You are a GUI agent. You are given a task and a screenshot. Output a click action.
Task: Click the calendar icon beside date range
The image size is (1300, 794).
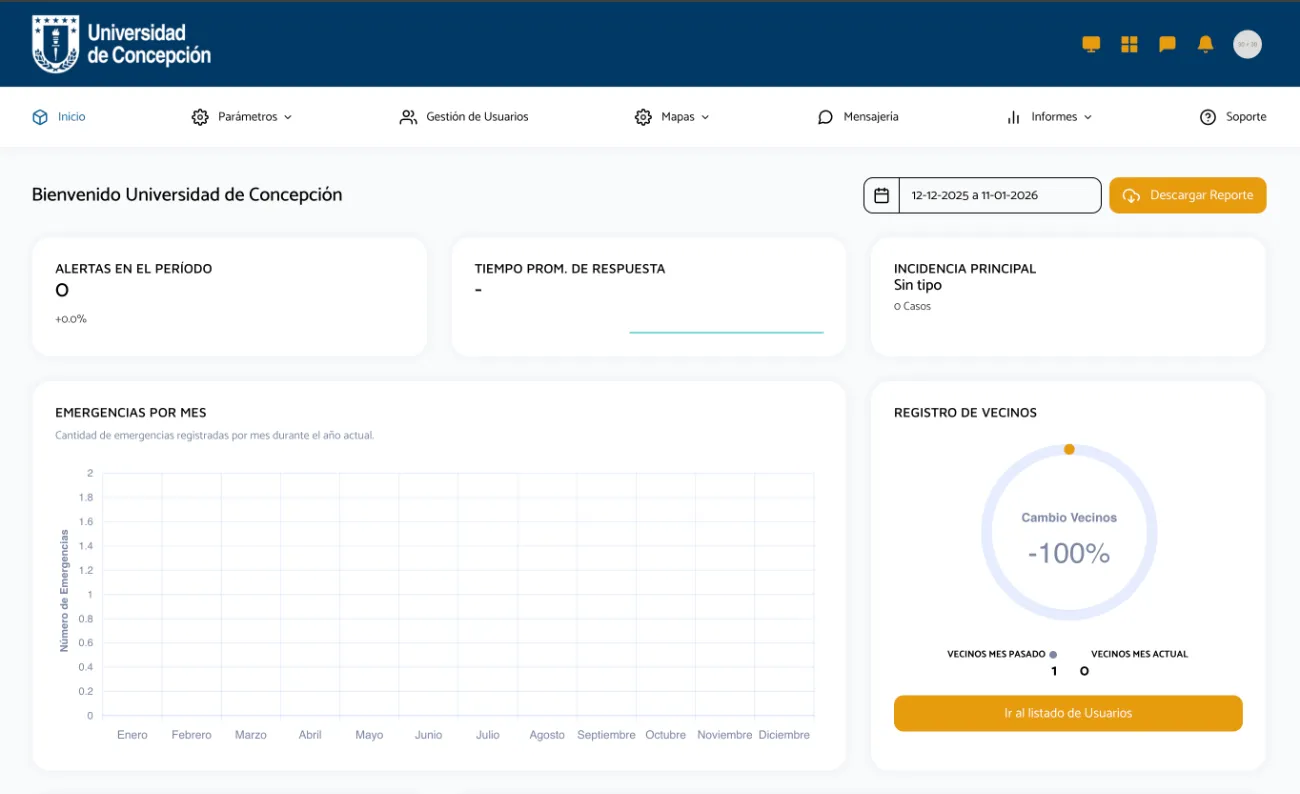(881, 196)
